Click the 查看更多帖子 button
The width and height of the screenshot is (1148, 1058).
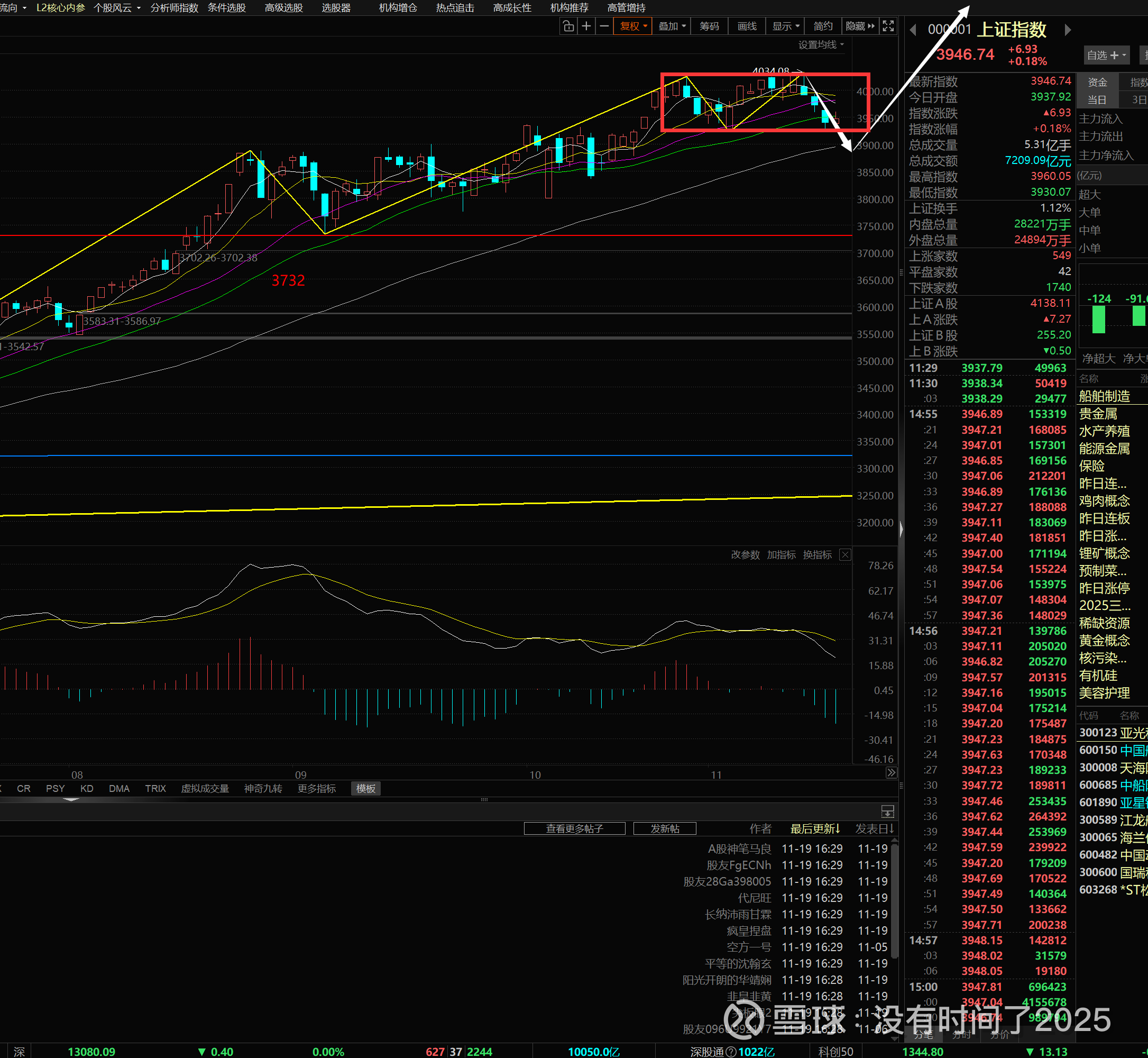click(574, 828)
